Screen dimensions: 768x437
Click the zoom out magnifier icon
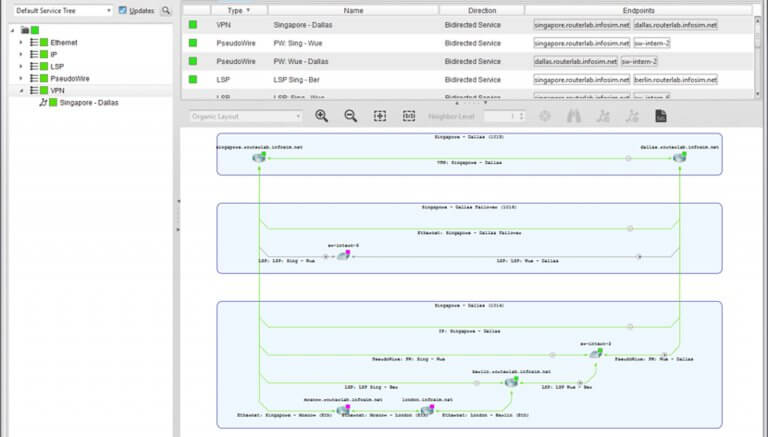pos(351,116)
